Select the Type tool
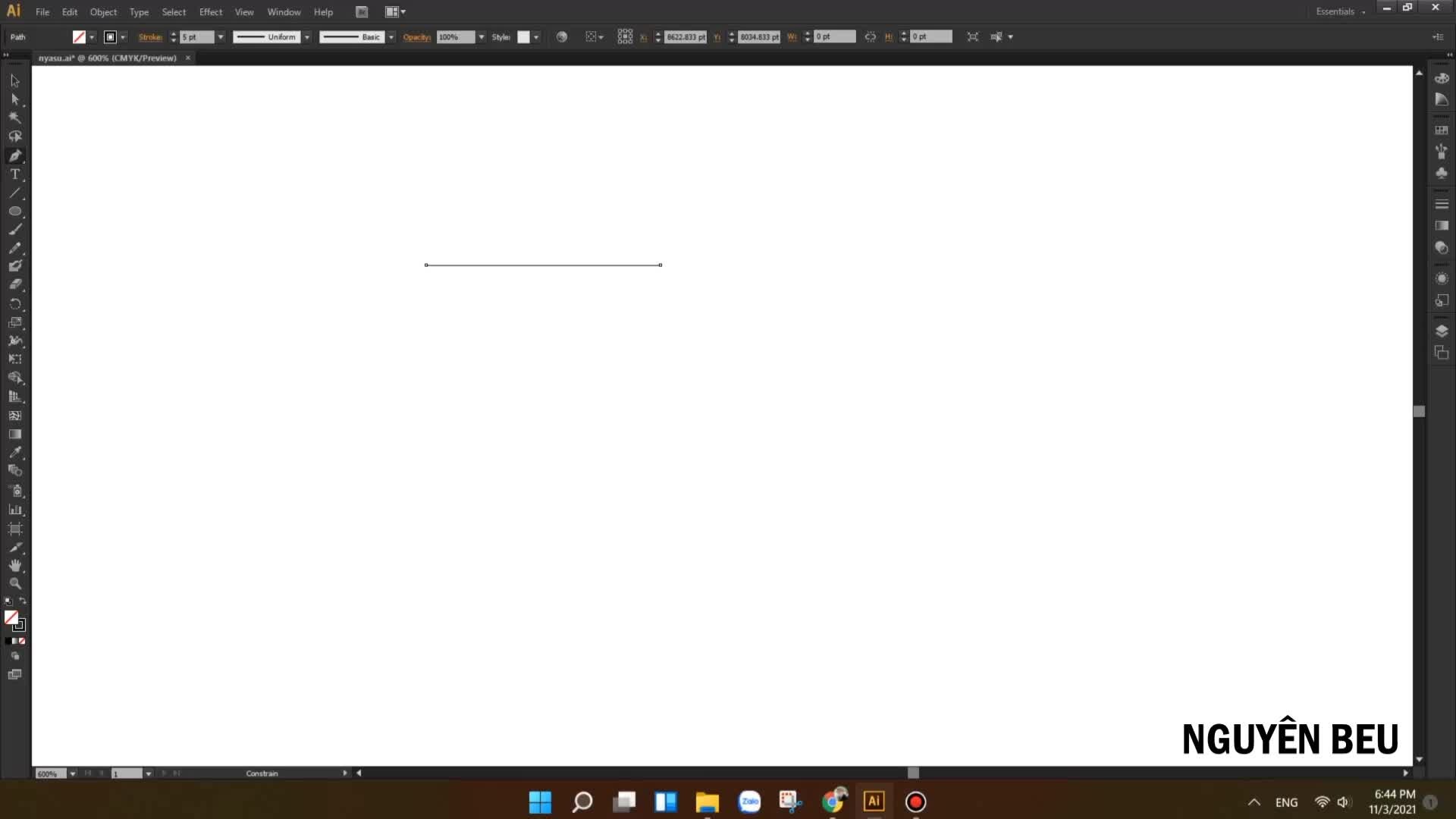The image size is (1456, 819). 15,174
